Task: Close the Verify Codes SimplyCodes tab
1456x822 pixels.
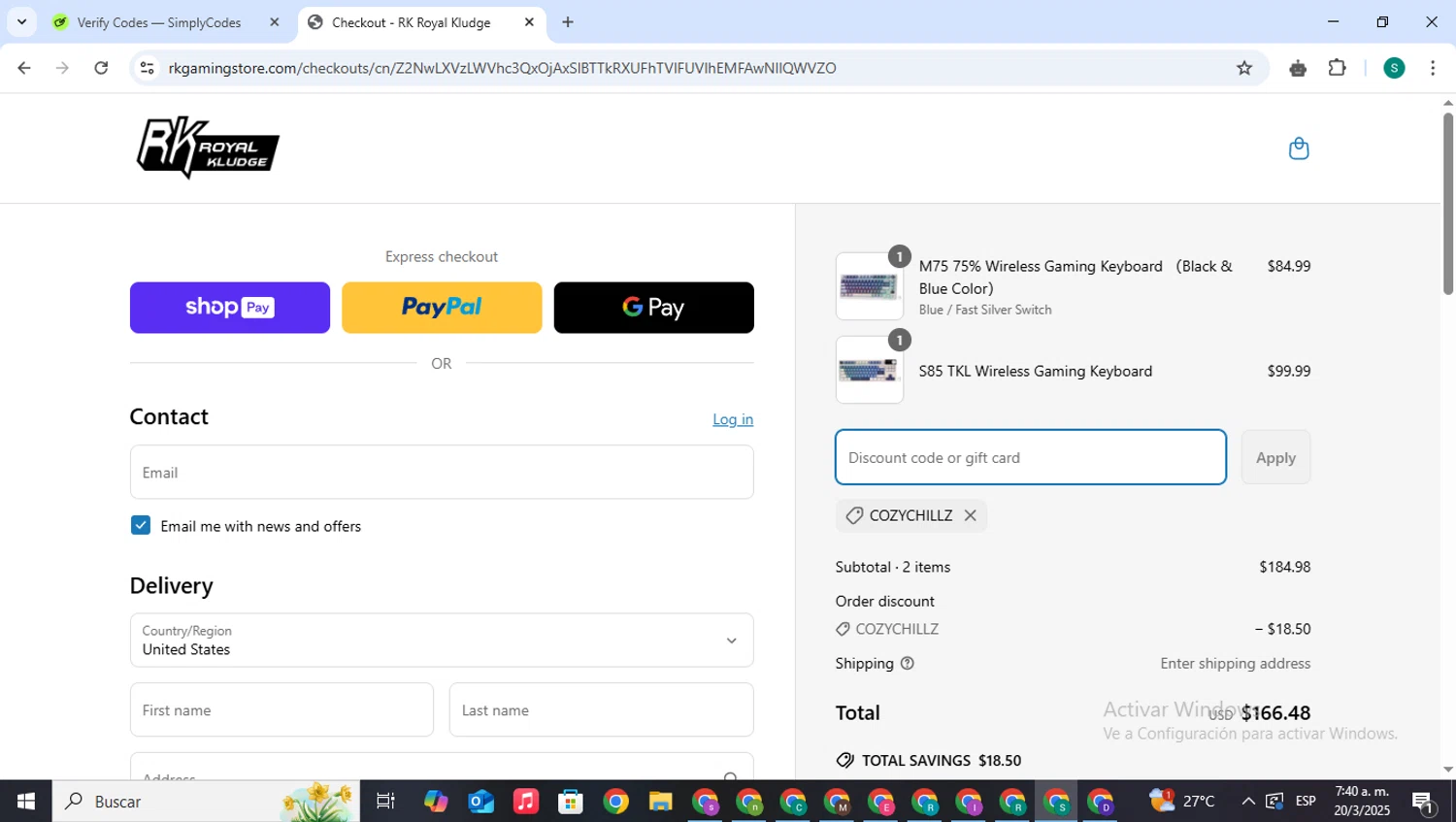Action: click(x=274, y=22)
